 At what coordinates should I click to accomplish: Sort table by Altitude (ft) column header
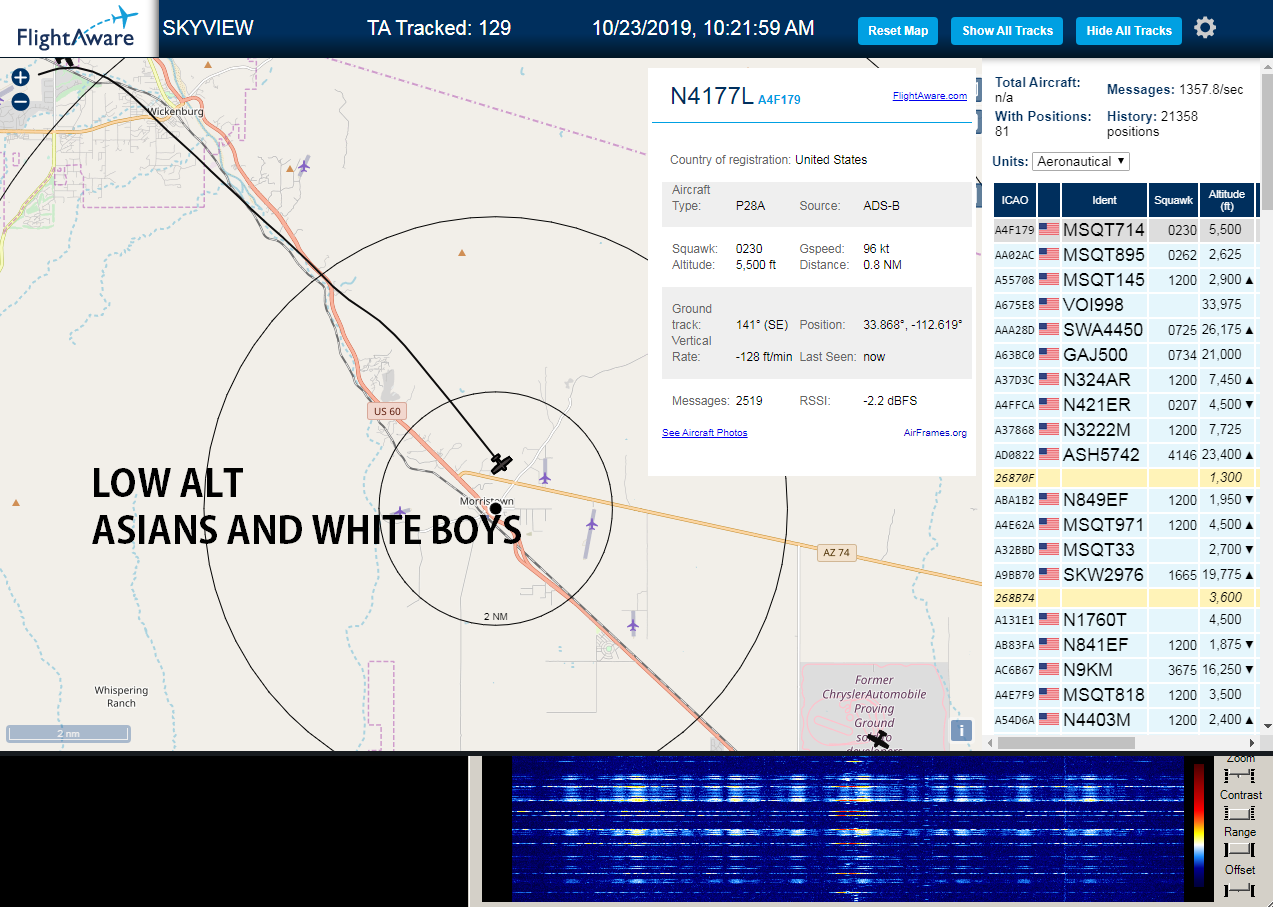tap(1226, 200)
